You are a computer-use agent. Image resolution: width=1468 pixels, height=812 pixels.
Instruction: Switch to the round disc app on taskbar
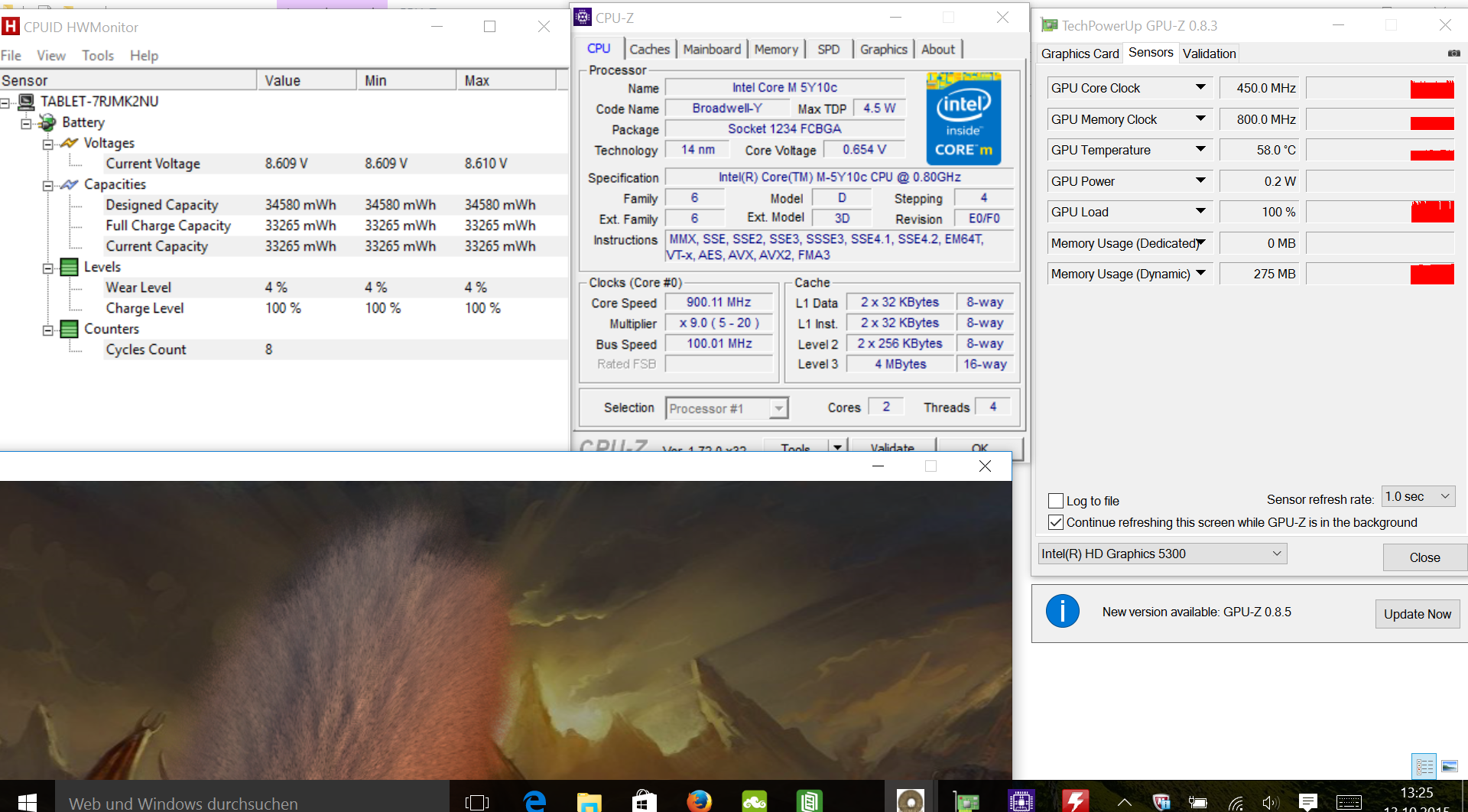pos(910,801)
